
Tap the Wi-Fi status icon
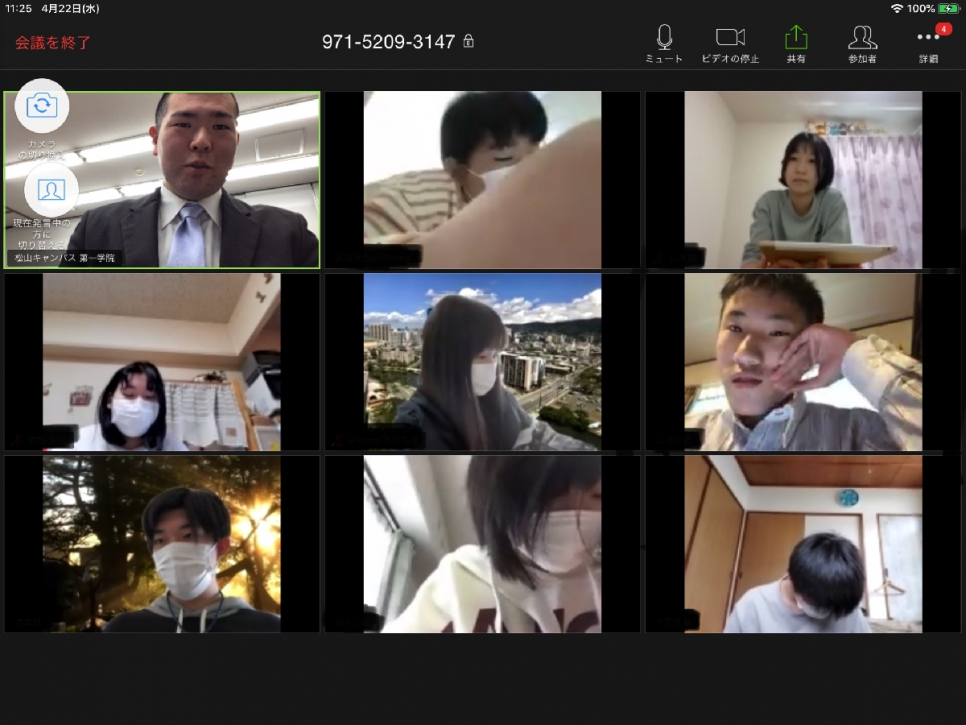tap(897, 9)
